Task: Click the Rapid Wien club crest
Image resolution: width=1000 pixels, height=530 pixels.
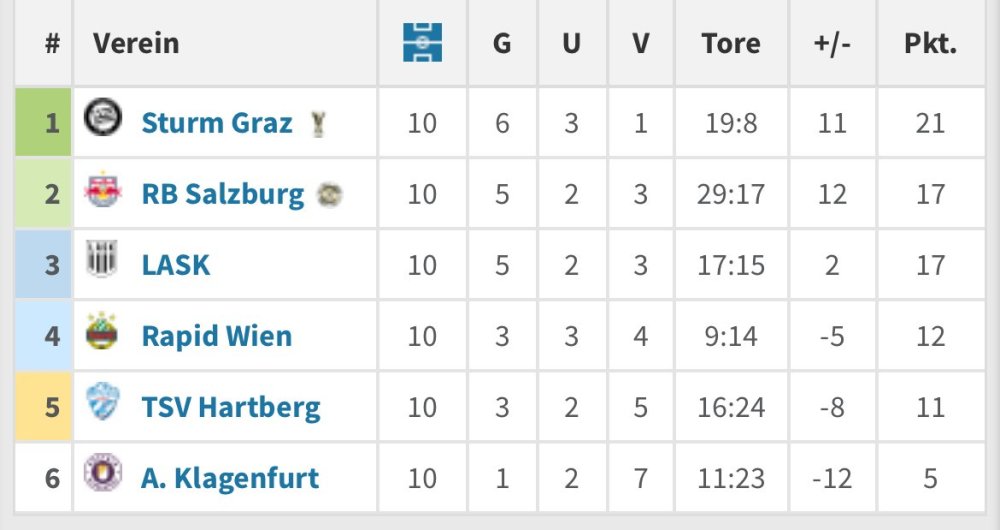Action: tap(102, 333)
